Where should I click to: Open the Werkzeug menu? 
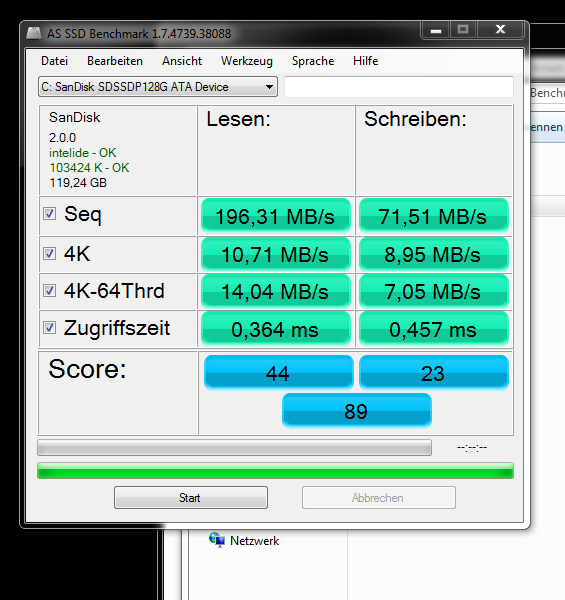click(247, 61)
